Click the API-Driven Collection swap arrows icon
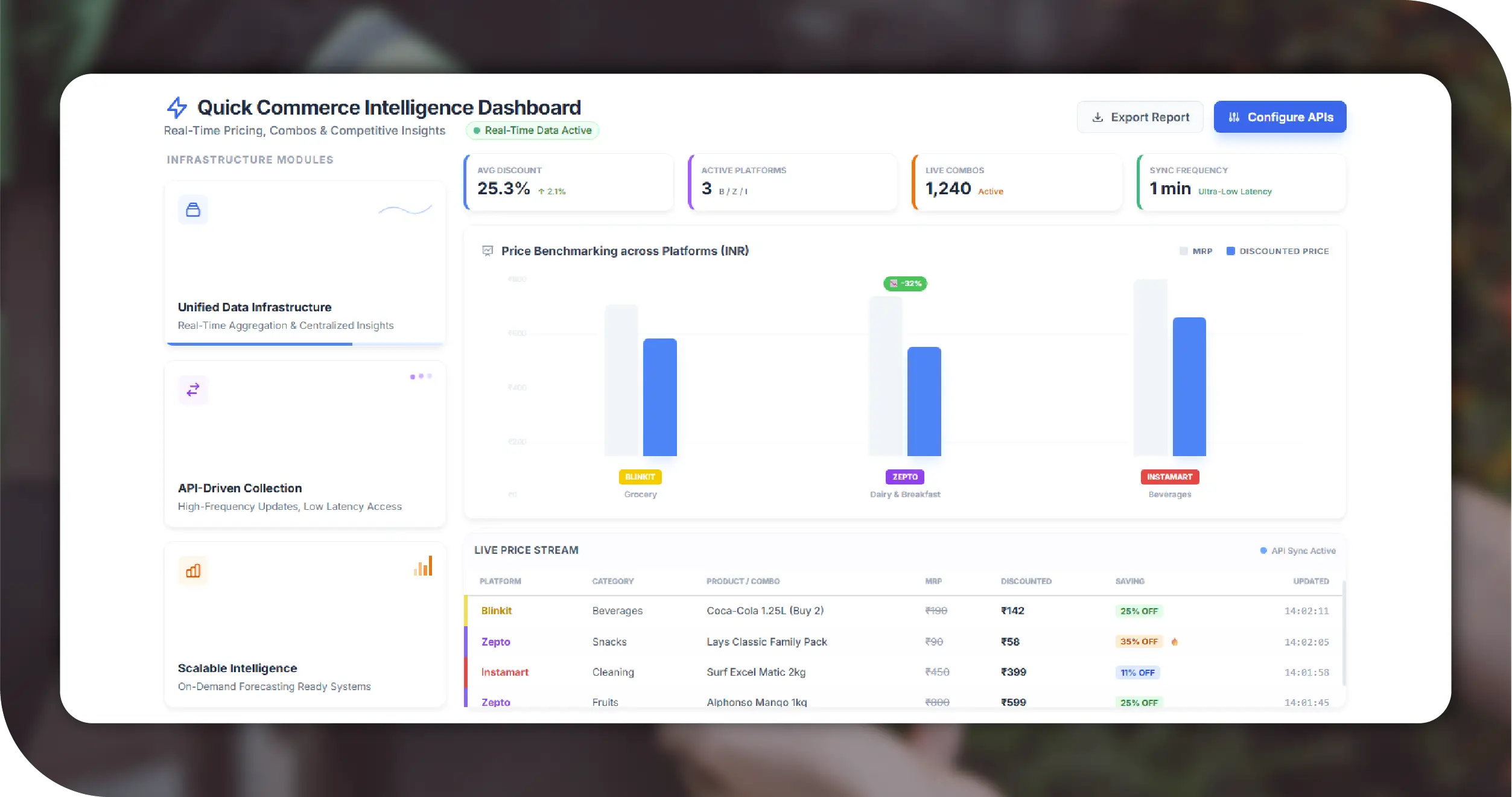Viewport: 1512px width, 797px height. point(193,390)
